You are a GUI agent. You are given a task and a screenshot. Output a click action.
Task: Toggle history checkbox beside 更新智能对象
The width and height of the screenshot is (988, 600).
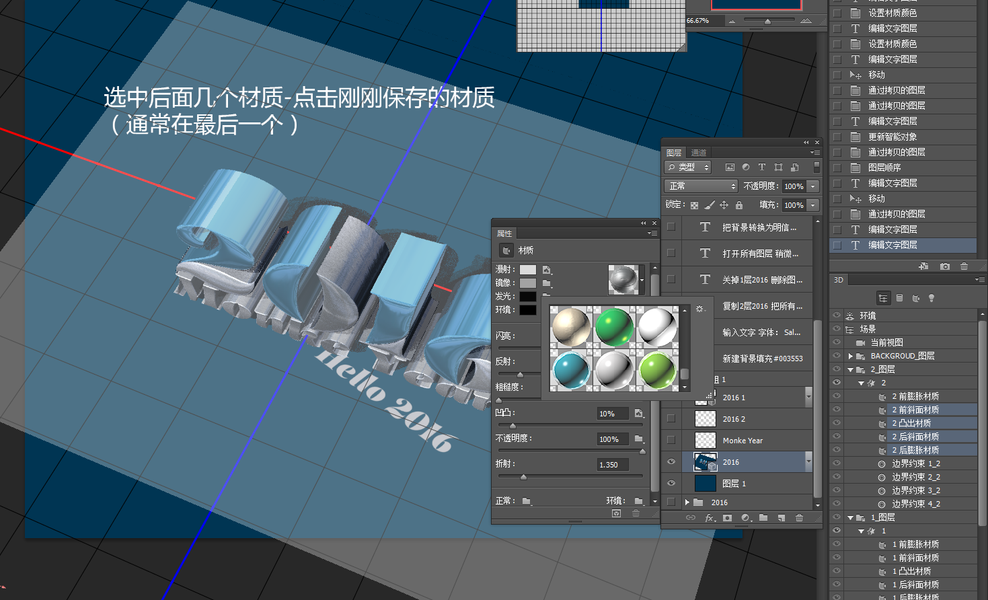(x=837, y=137)
